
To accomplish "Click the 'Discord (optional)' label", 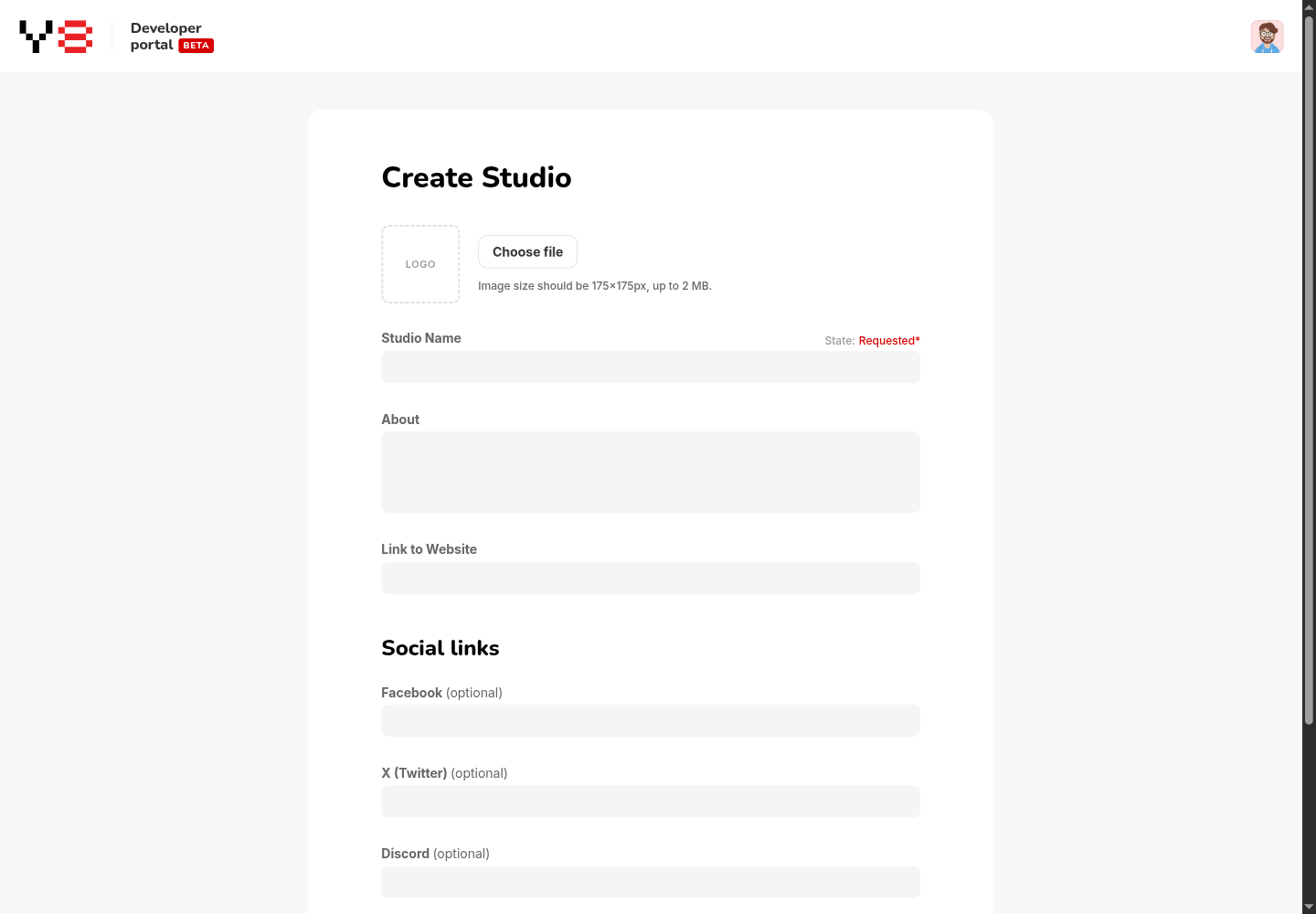I will pos(435,854).
